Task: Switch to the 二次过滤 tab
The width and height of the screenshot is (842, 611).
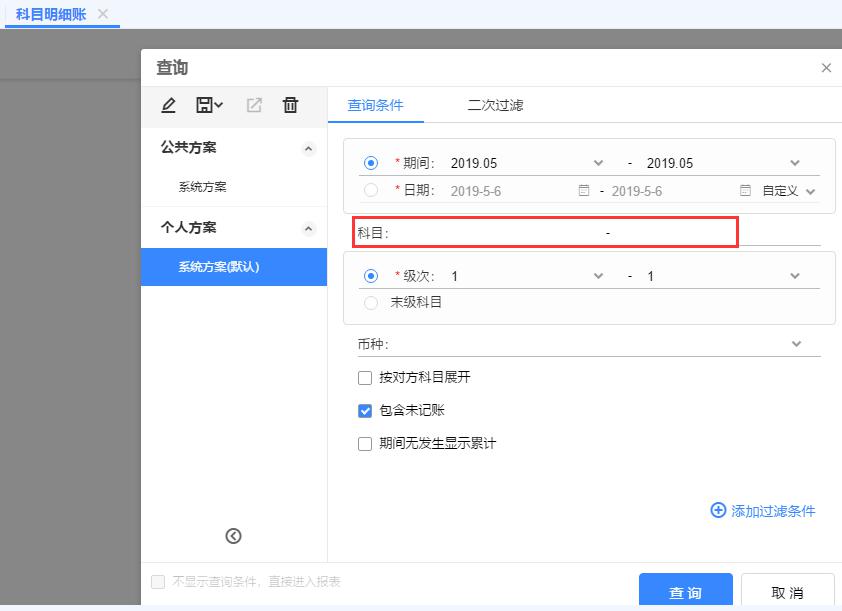Action: [x=495, y=105]
